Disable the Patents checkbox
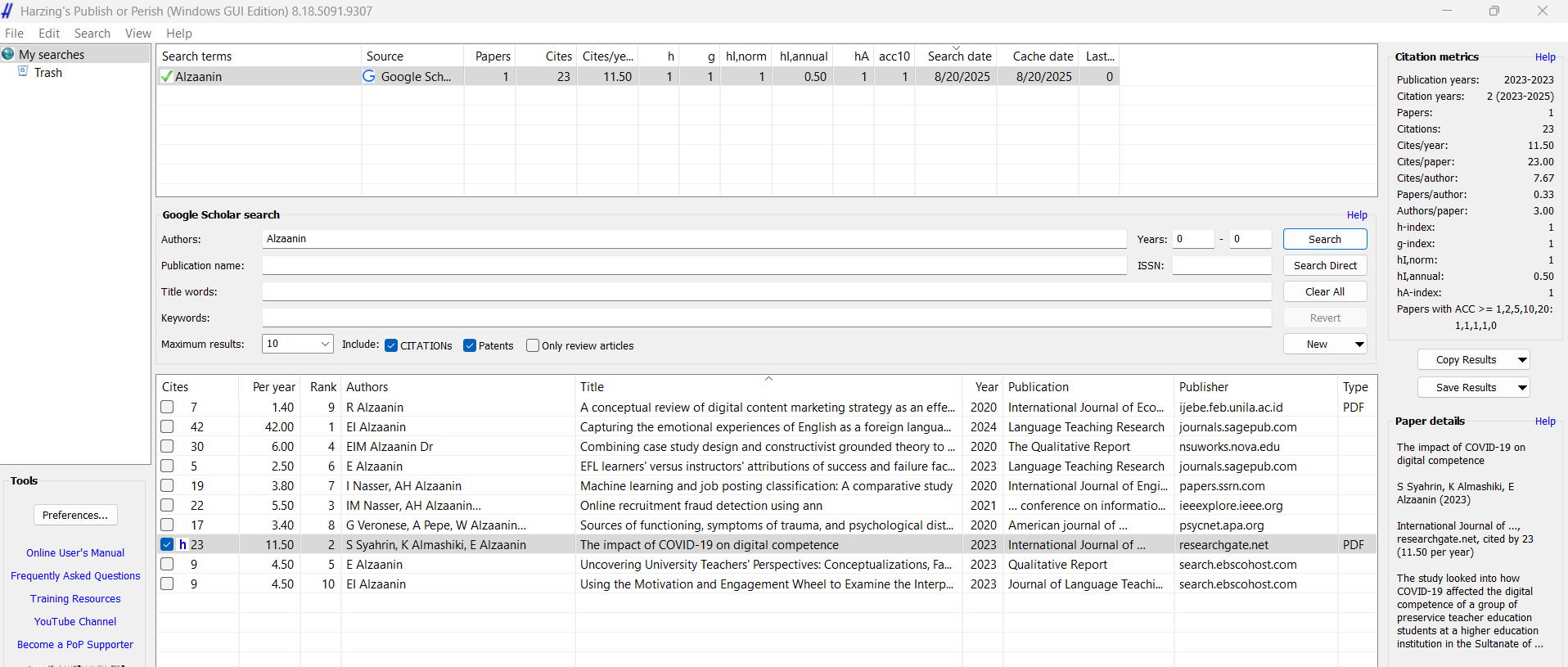 [x=470, y=345]
